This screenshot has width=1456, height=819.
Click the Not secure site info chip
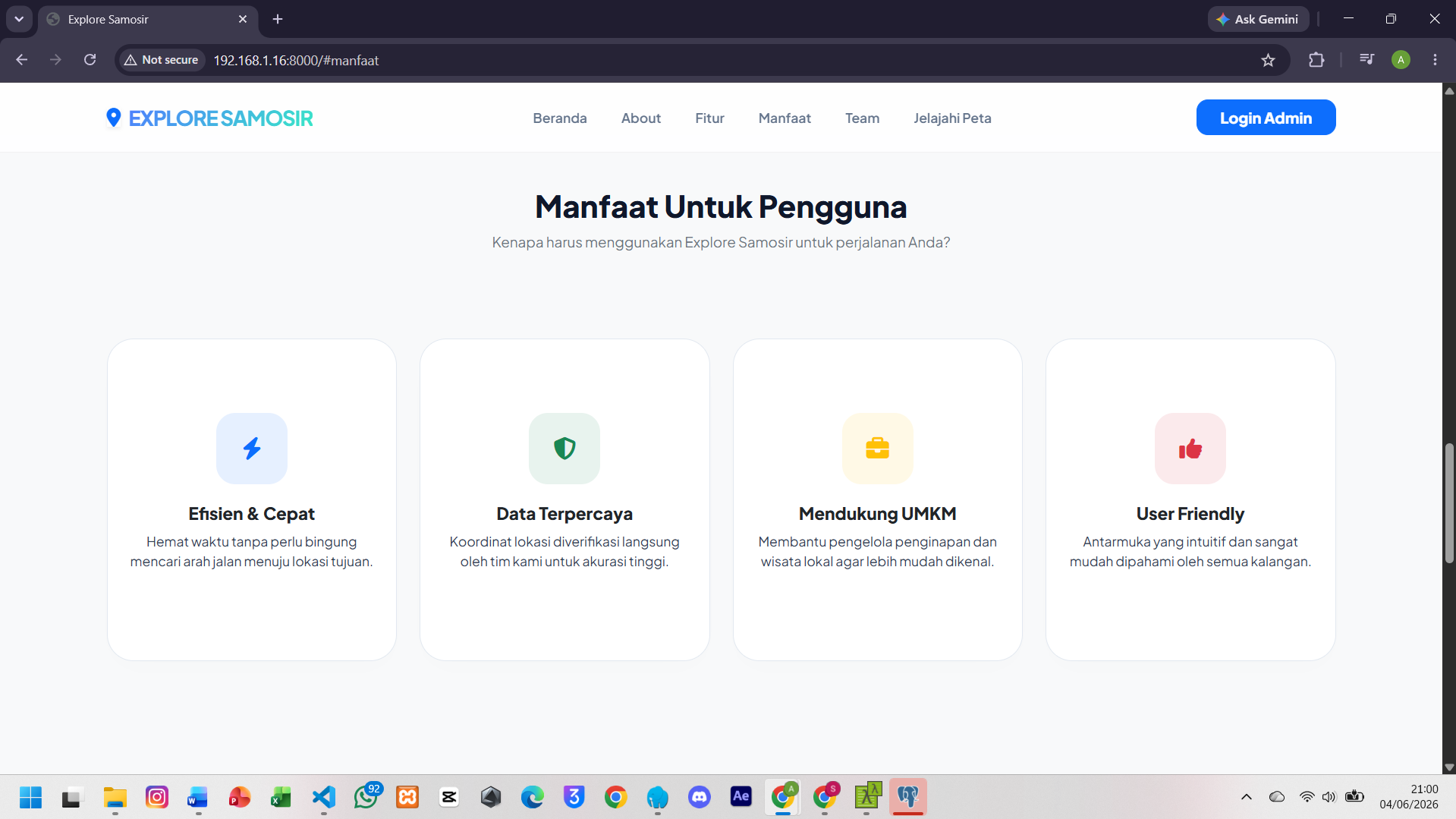click(x=162, y=60)
